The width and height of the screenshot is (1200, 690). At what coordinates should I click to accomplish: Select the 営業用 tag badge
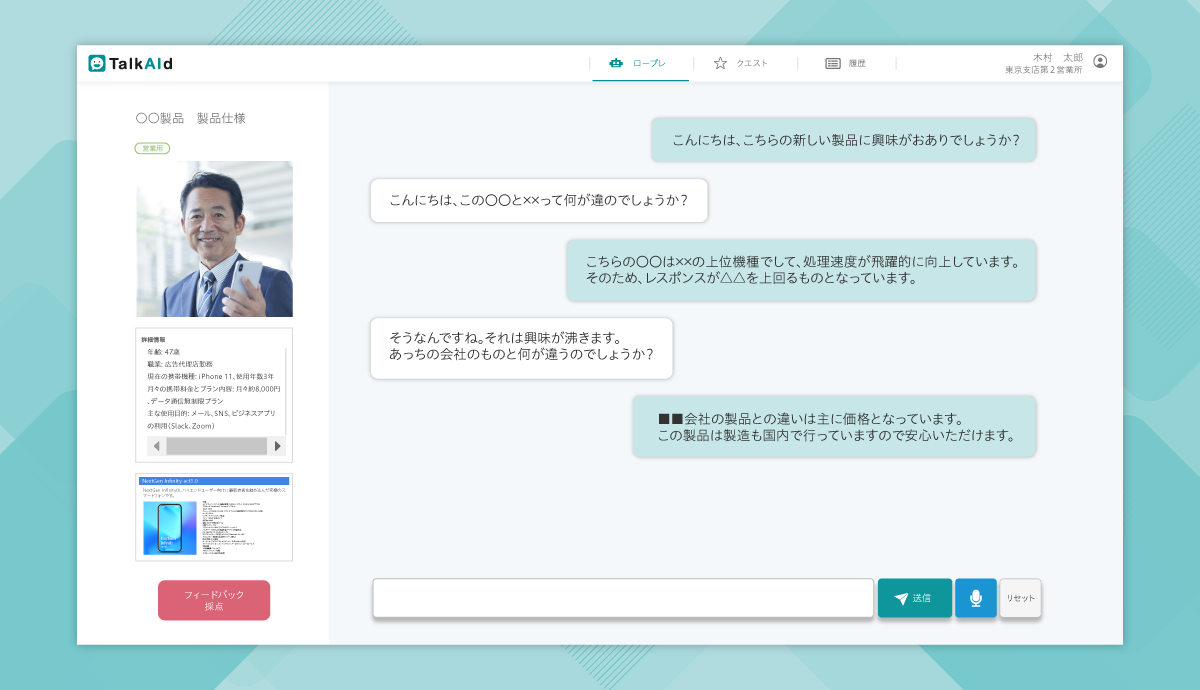coord(152,148)
